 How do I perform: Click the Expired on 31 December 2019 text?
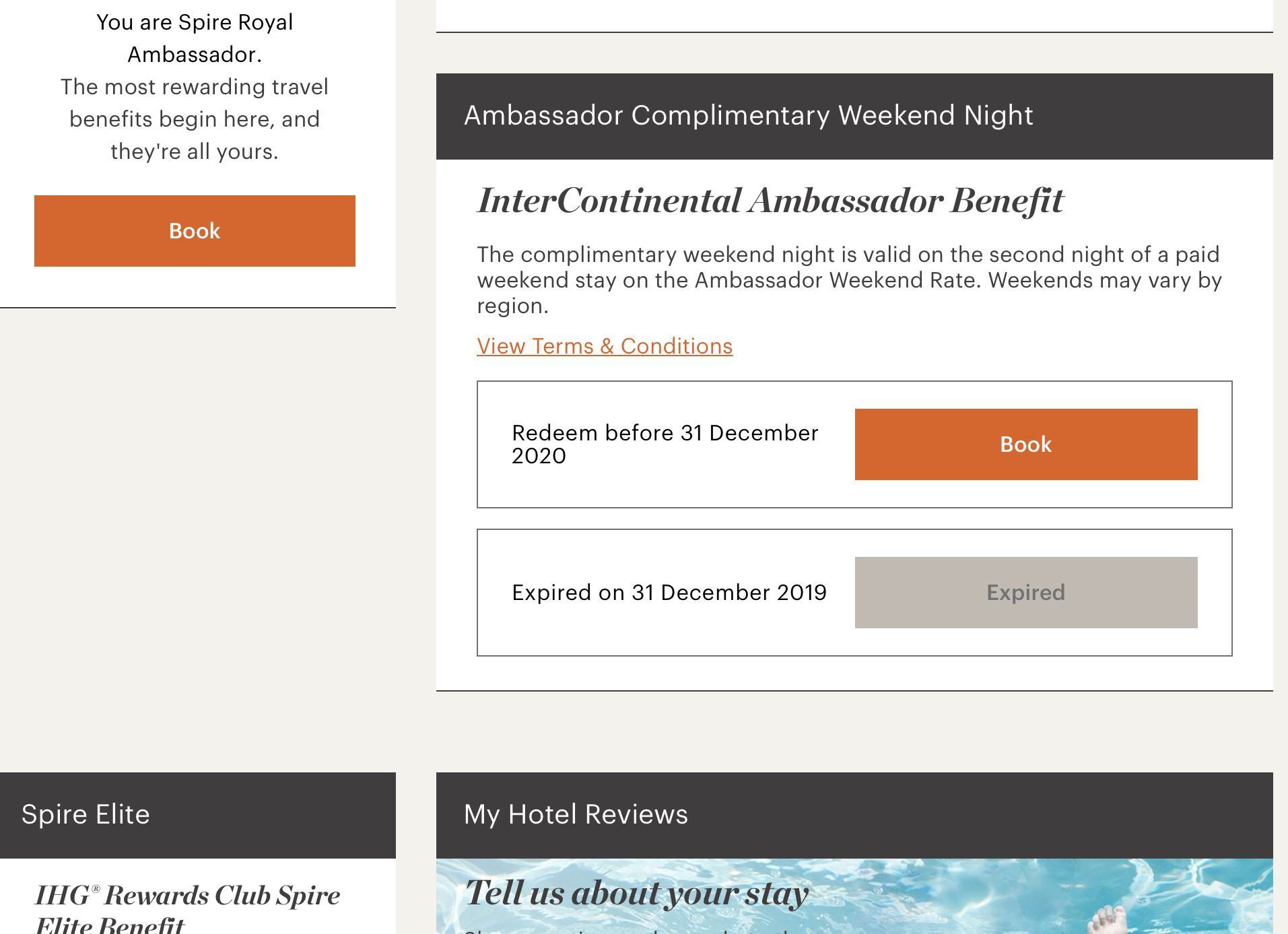point(669,593)
